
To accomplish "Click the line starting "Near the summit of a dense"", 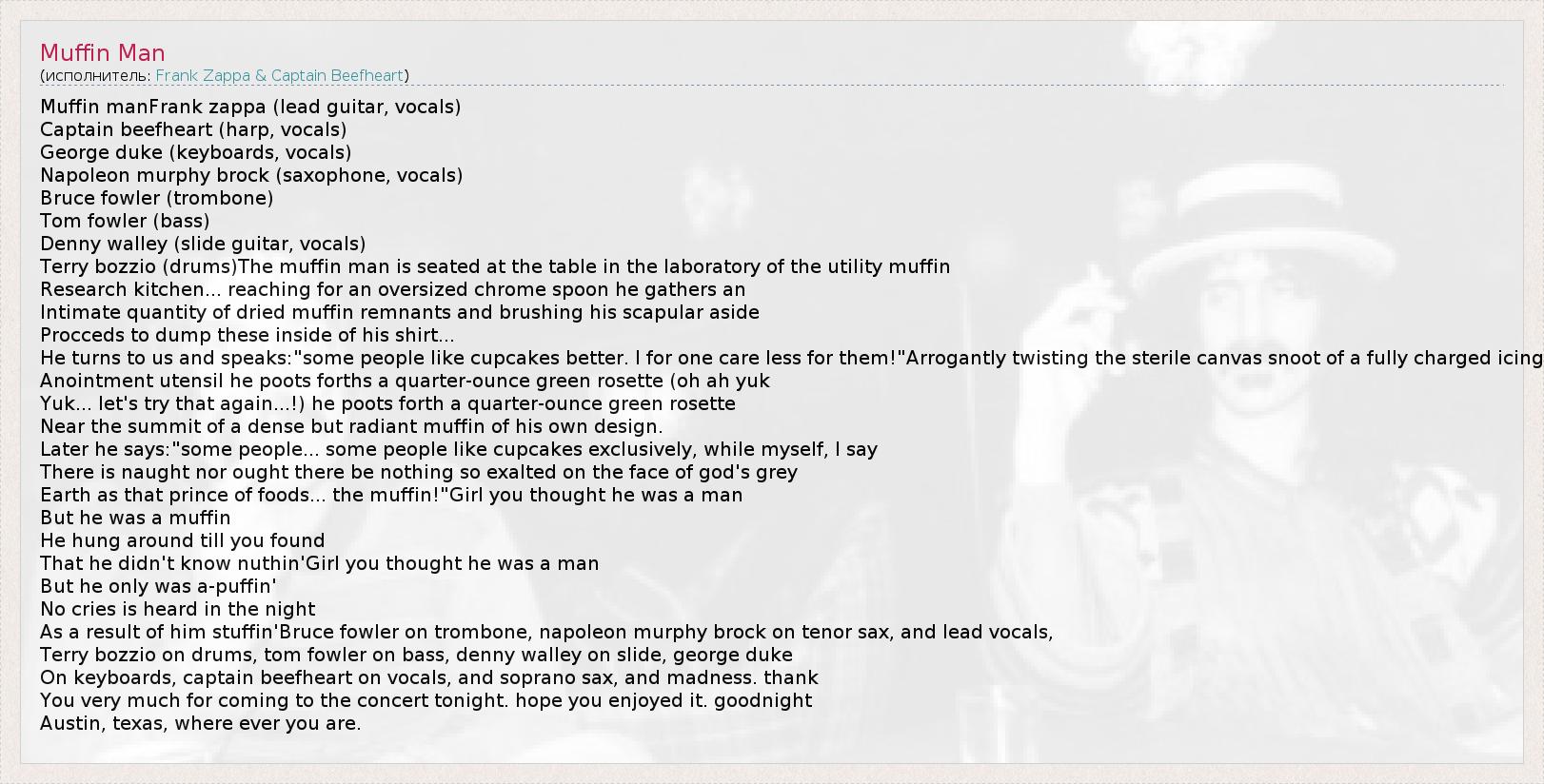I will tap(351, 426).
